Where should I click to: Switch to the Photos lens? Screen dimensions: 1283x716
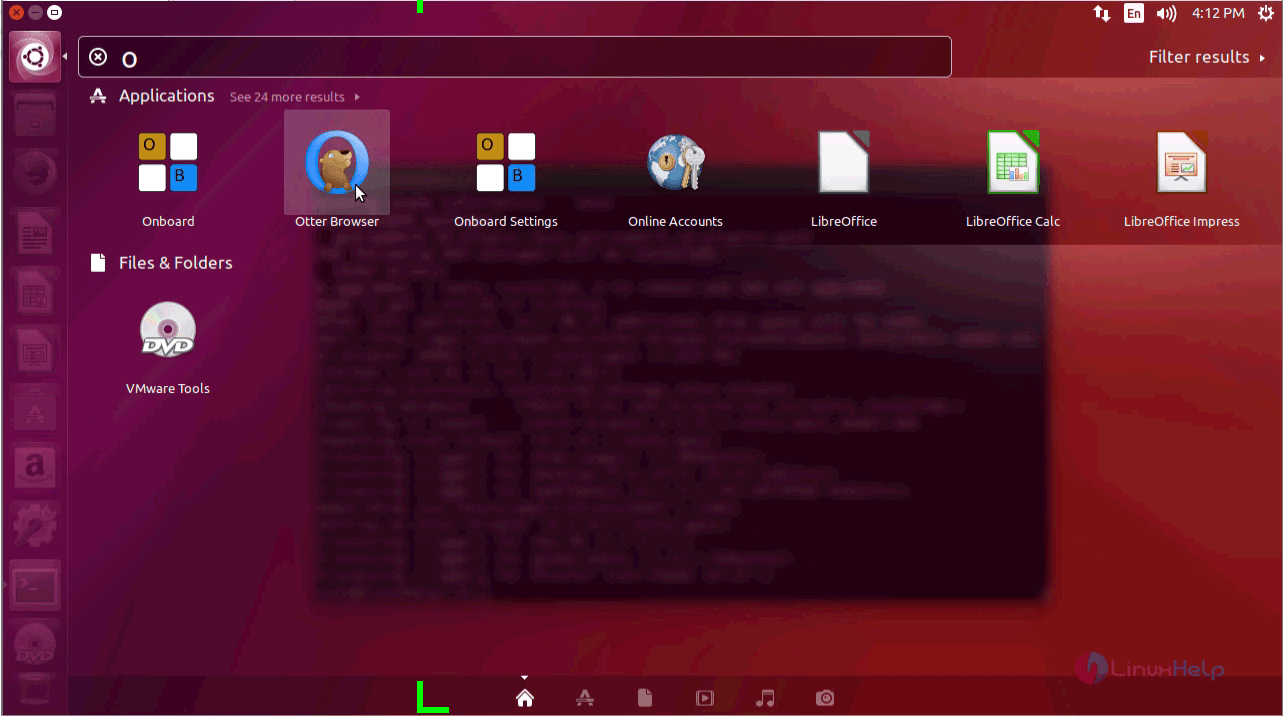pyautogui.click(x=825, y=698)
